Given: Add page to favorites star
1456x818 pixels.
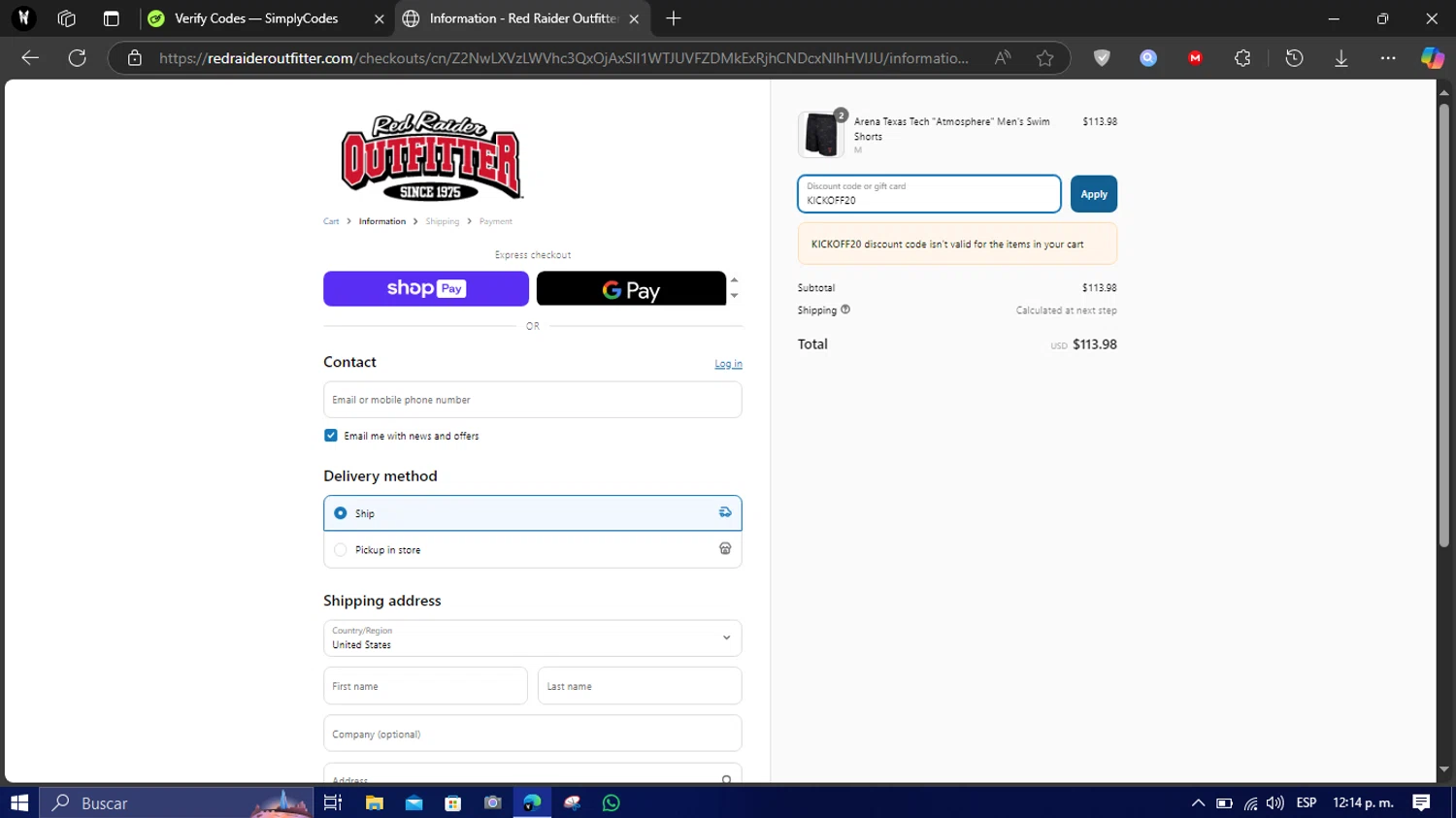Looking at the screenshot, I should tap(1044, 58).
